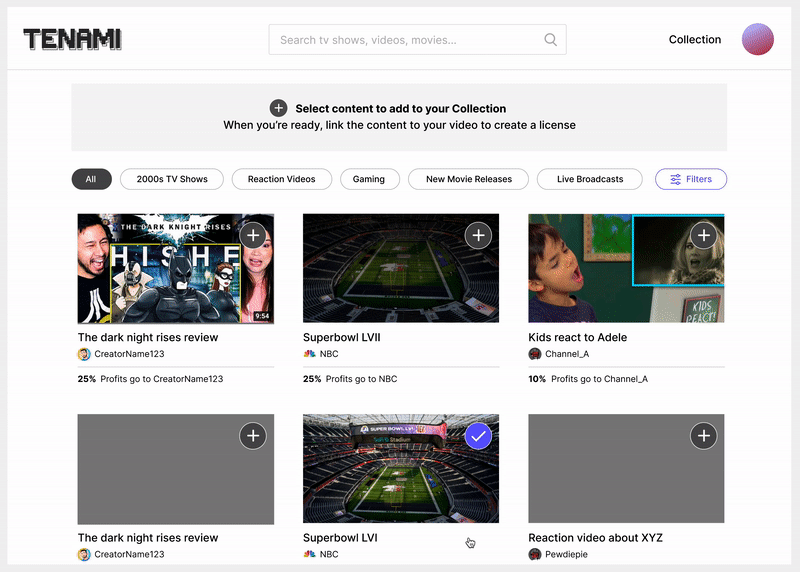
Task: Click 'Kids react to Adele' title
Action: click(578, 337)
